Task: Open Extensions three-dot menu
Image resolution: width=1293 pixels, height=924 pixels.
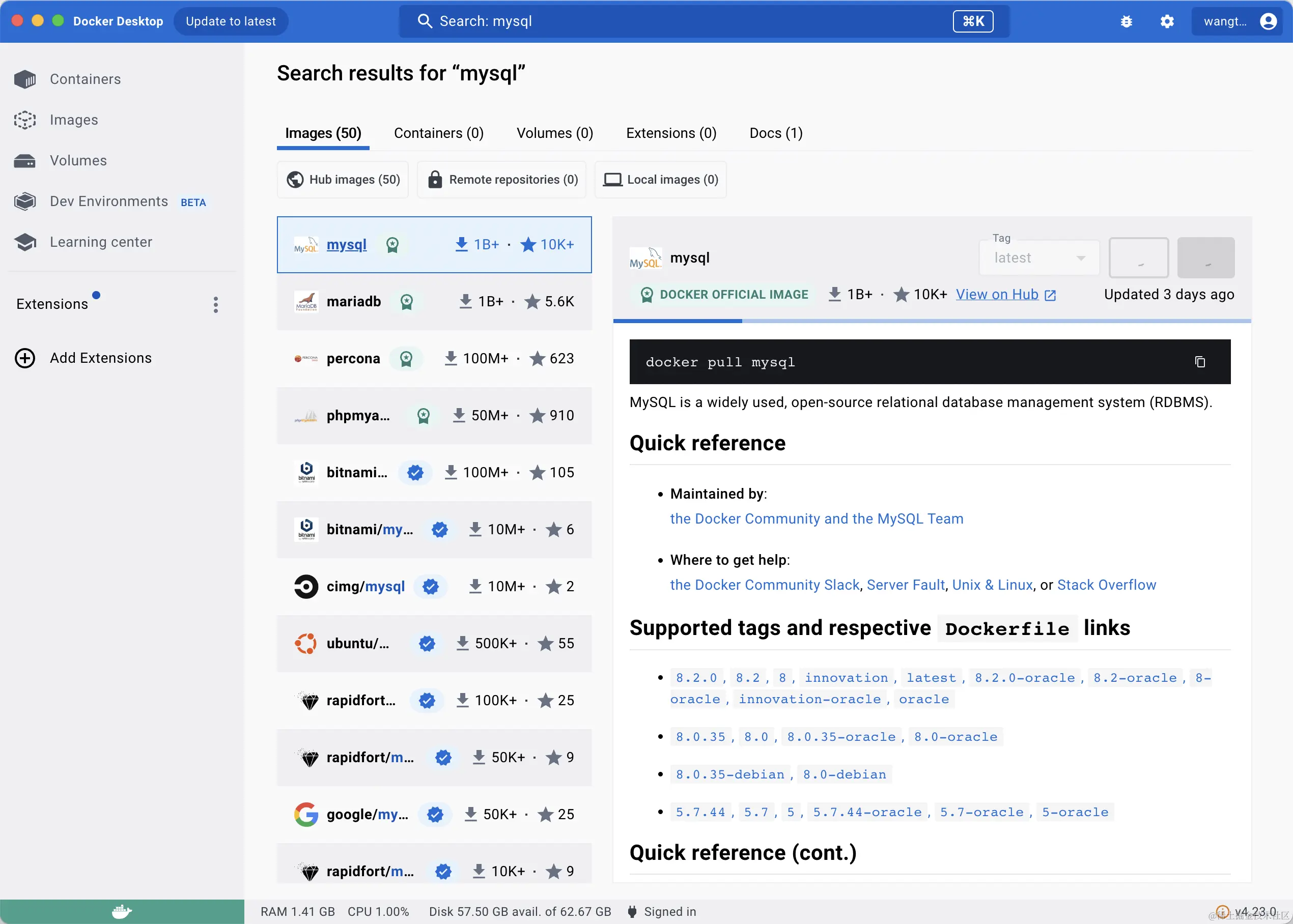Action: click(216, 304)
